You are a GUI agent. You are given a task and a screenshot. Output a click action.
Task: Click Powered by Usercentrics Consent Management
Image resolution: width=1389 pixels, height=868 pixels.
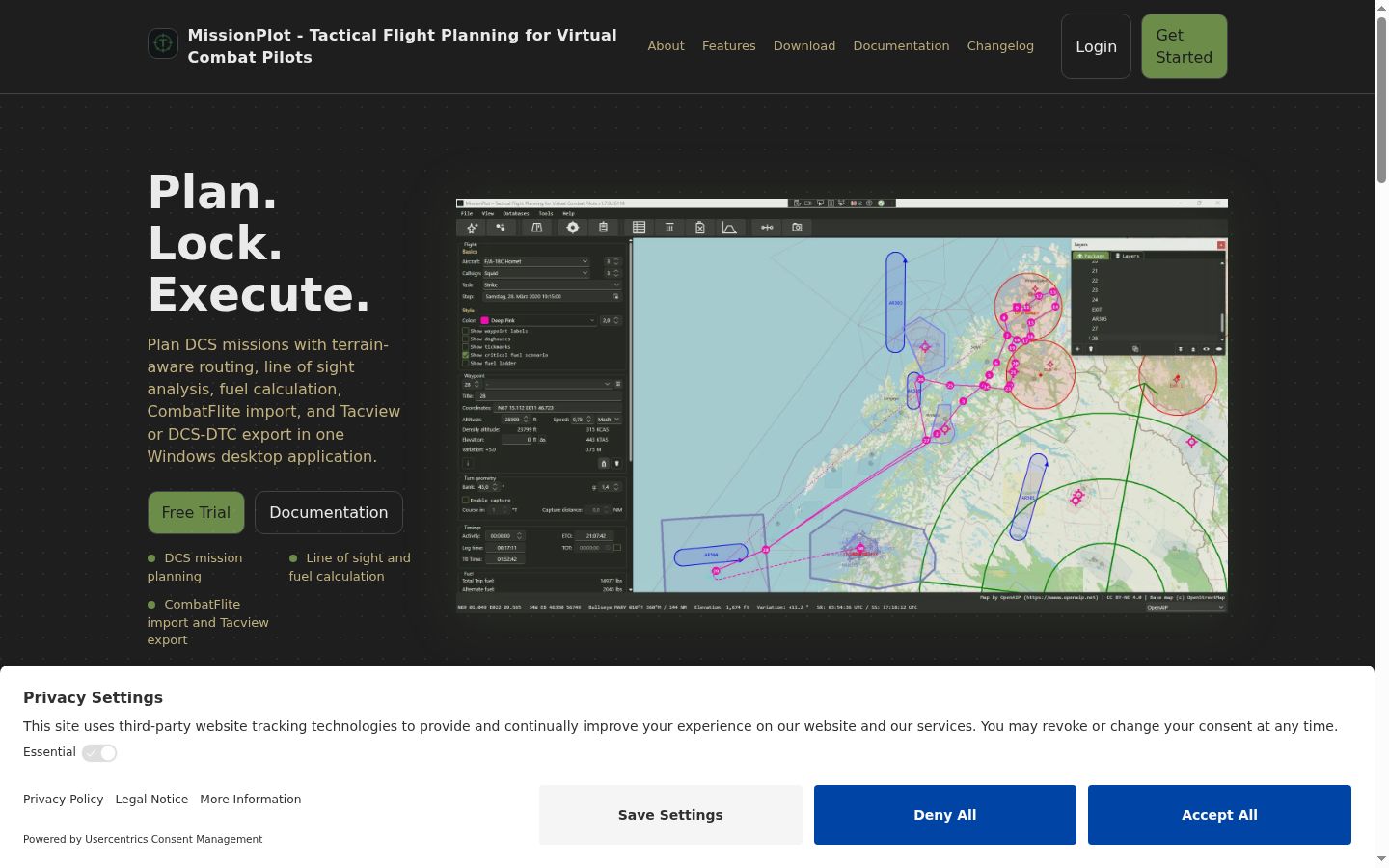pyautogui.click(x=143, y=839)
